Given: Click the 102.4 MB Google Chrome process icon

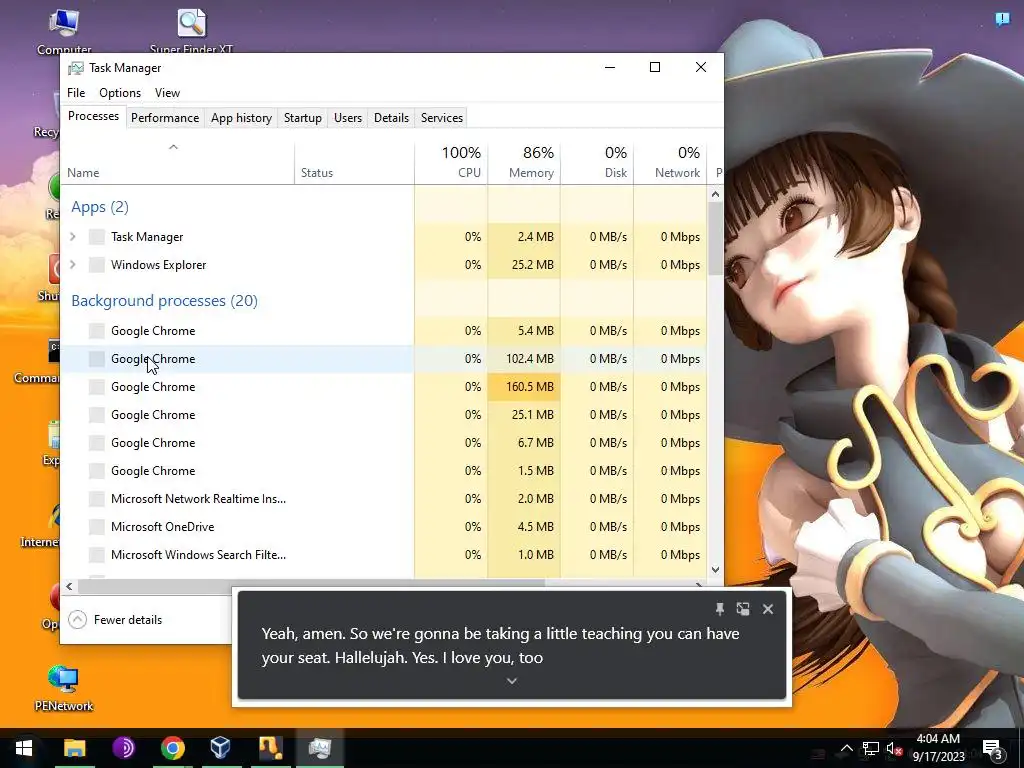Looking at the screenshot, I should click(97, 359).
